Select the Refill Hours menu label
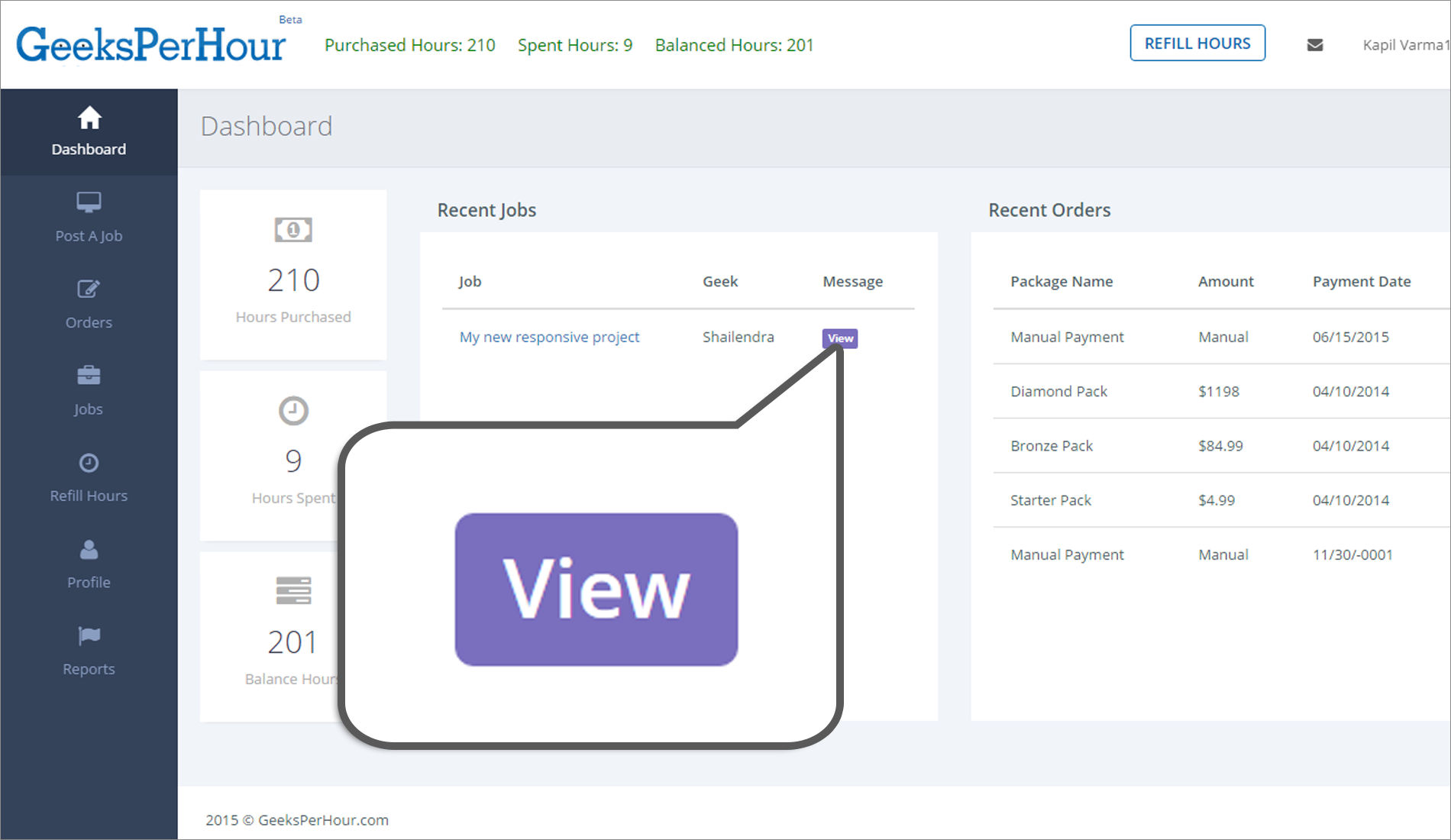The height and width of the screenshot is (840, 1451). (x=89, y=496)
